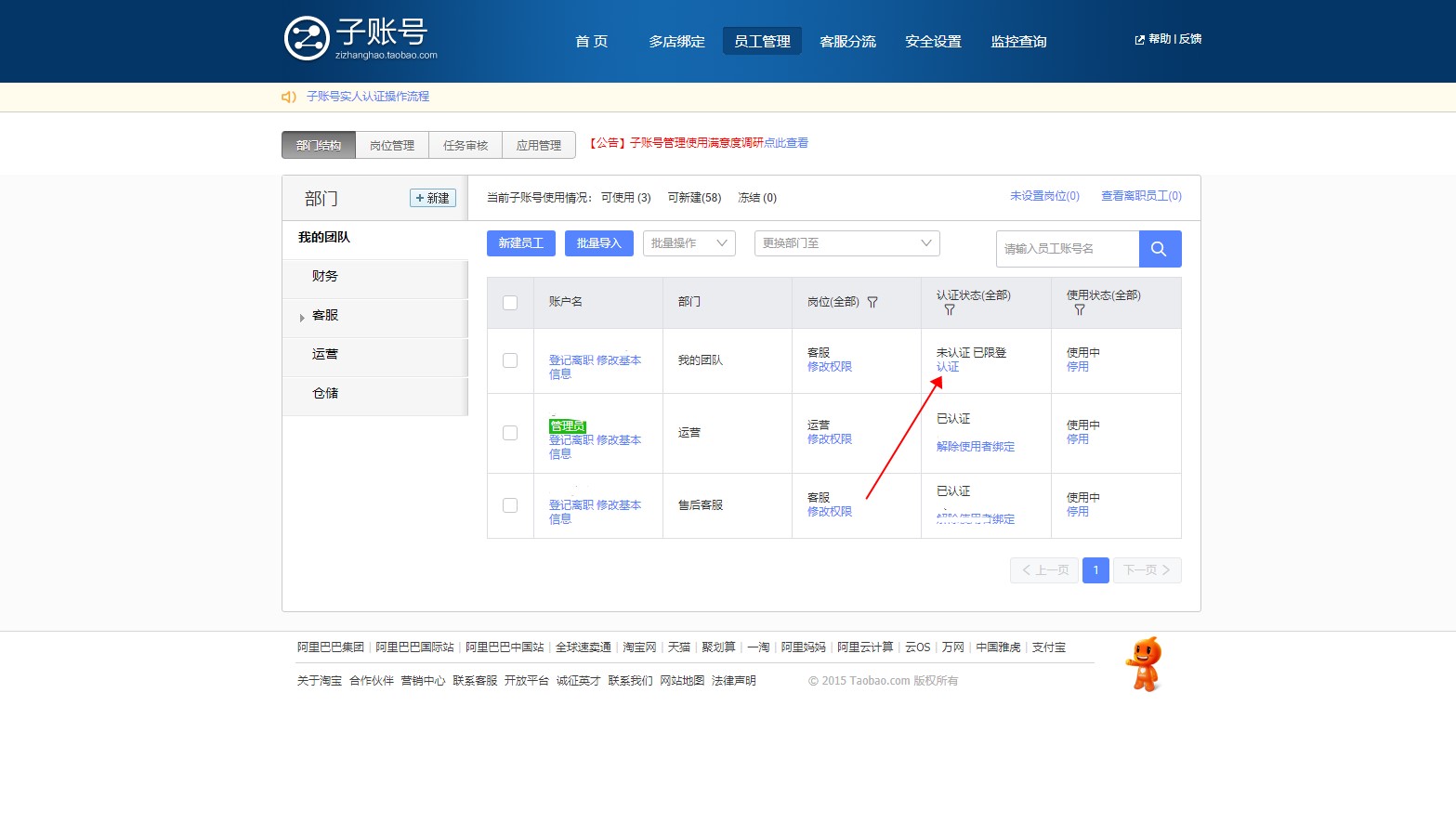The image size is (1456, 837).
Task: Switch to the 岗位管理 tab
Action: (391, 145)
